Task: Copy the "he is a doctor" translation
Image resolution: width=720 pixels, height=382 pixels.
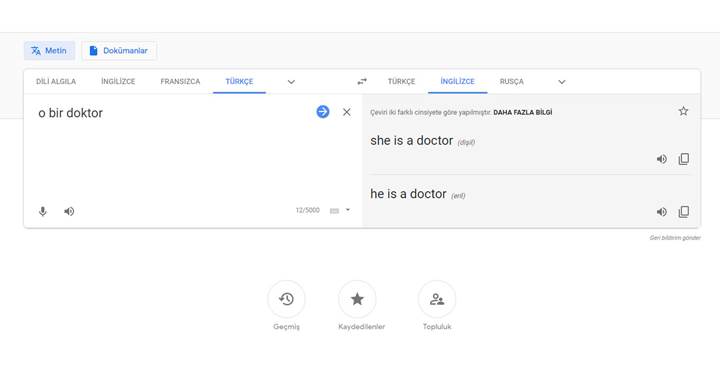Action: (x=684, y=212)
